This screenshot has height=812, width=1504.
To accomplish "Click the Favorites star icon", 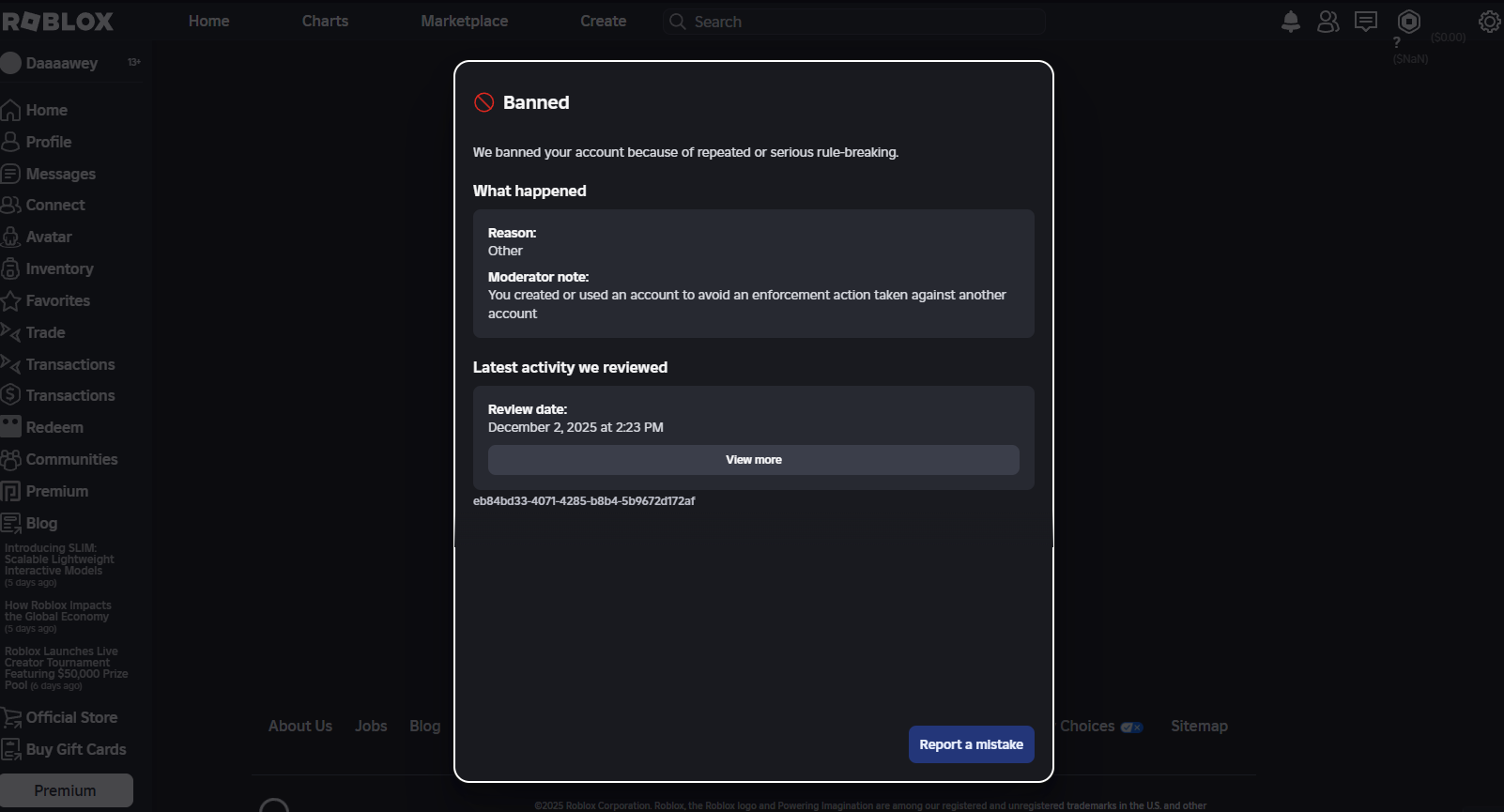I will 10,301.
